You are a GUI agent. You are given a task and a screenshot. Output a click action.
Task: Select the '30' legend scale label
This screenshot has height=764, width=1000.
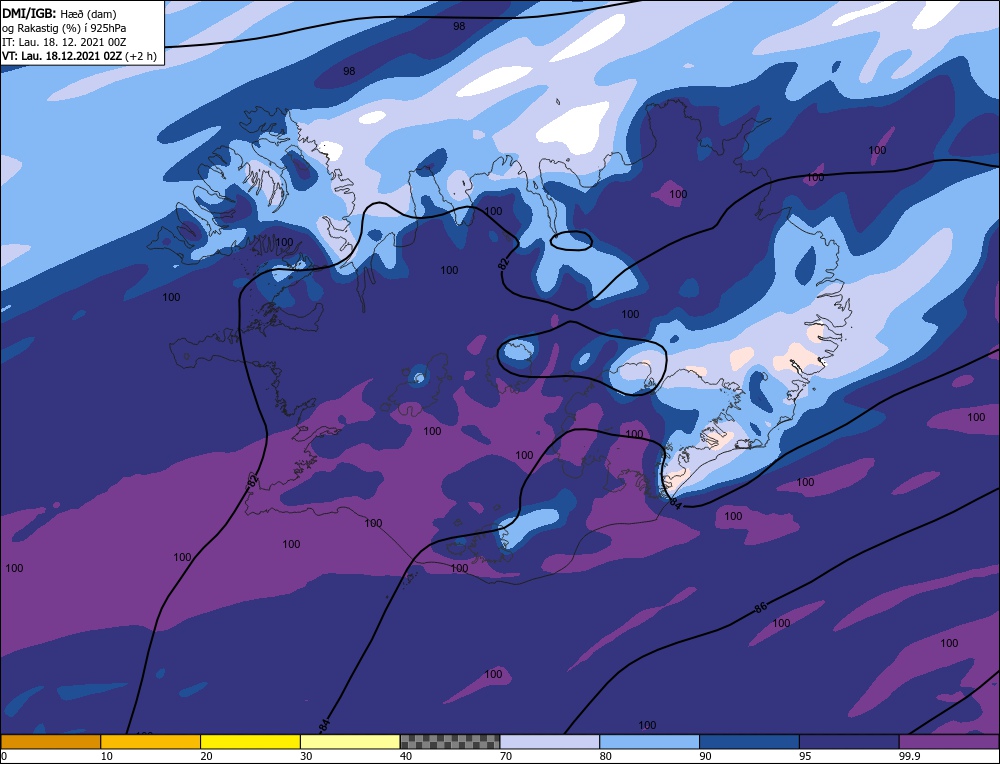306,756
